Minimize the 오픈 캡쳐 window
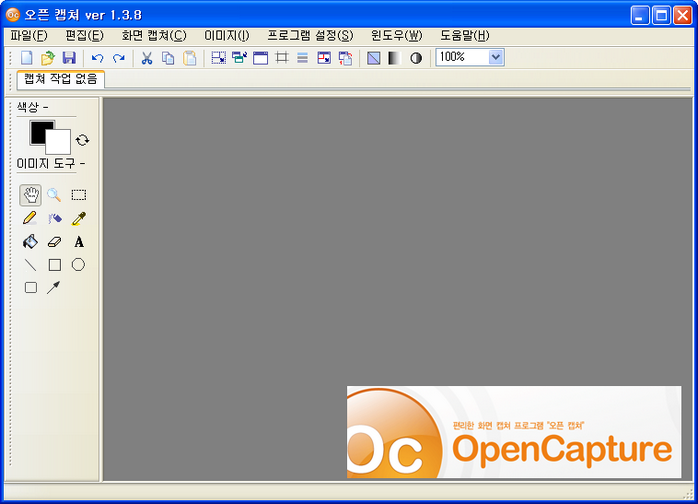Viewport: 698px width, 504px height. (x=640, y=16)
